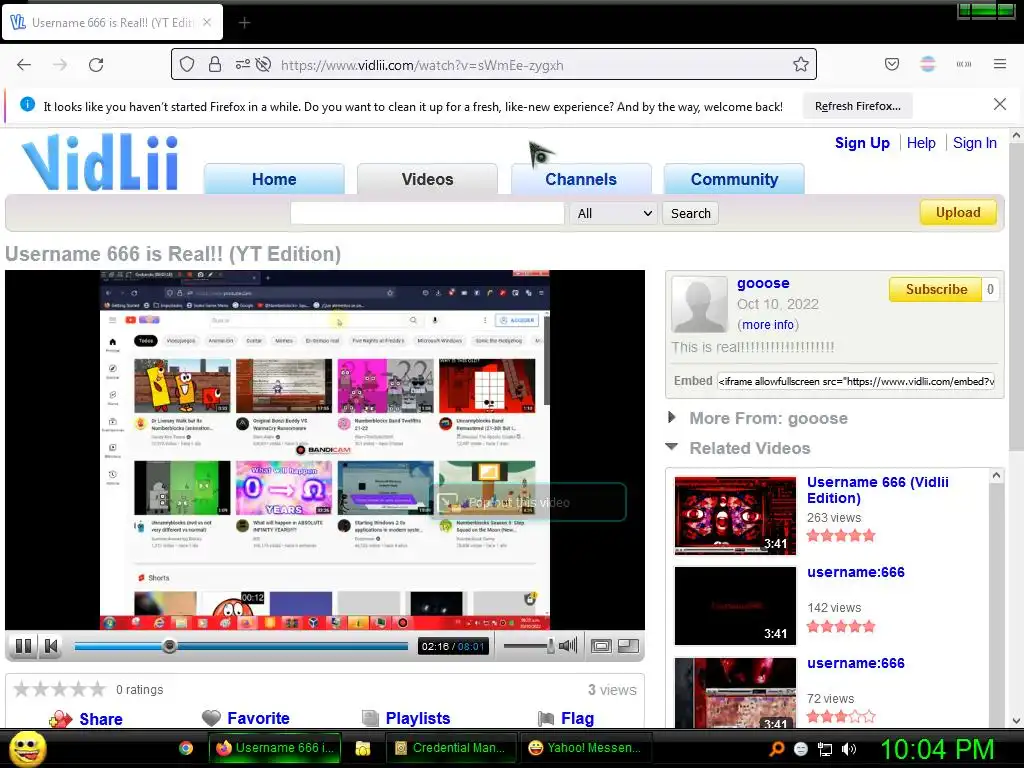This screenshot has width=1024, height=768.
Task: Click the Sign In link
Action: pyautogui.click(x=974, y=143)
